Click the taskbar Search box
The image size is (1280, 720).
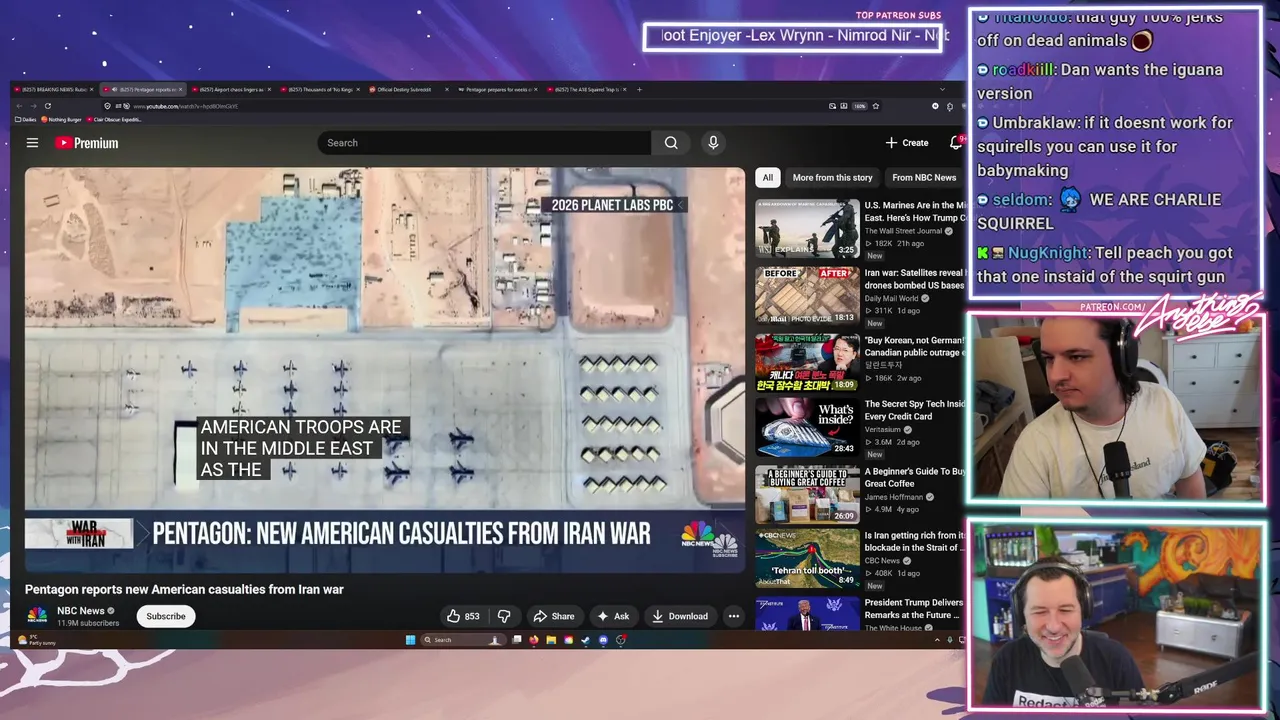point(463,640)
